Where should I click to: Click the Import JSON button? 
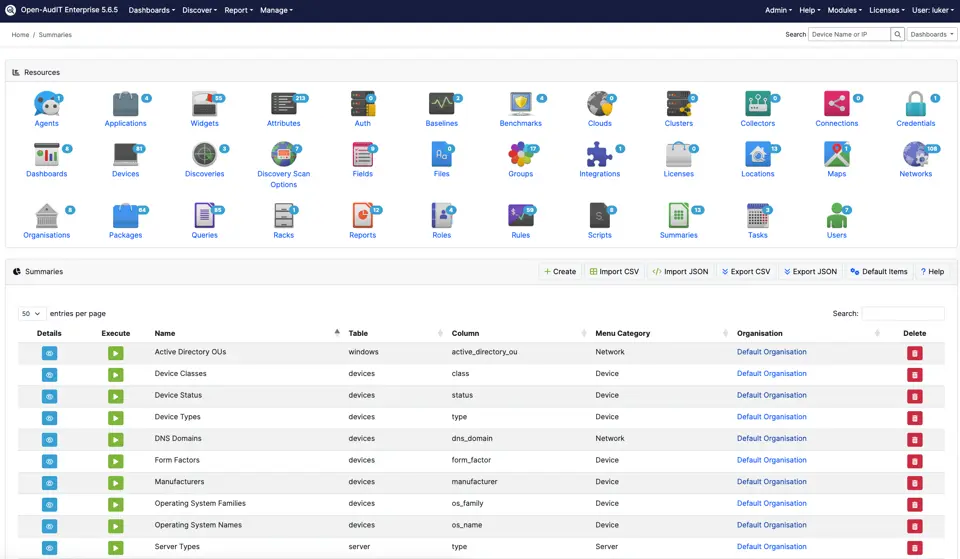[x=680, y=271]
